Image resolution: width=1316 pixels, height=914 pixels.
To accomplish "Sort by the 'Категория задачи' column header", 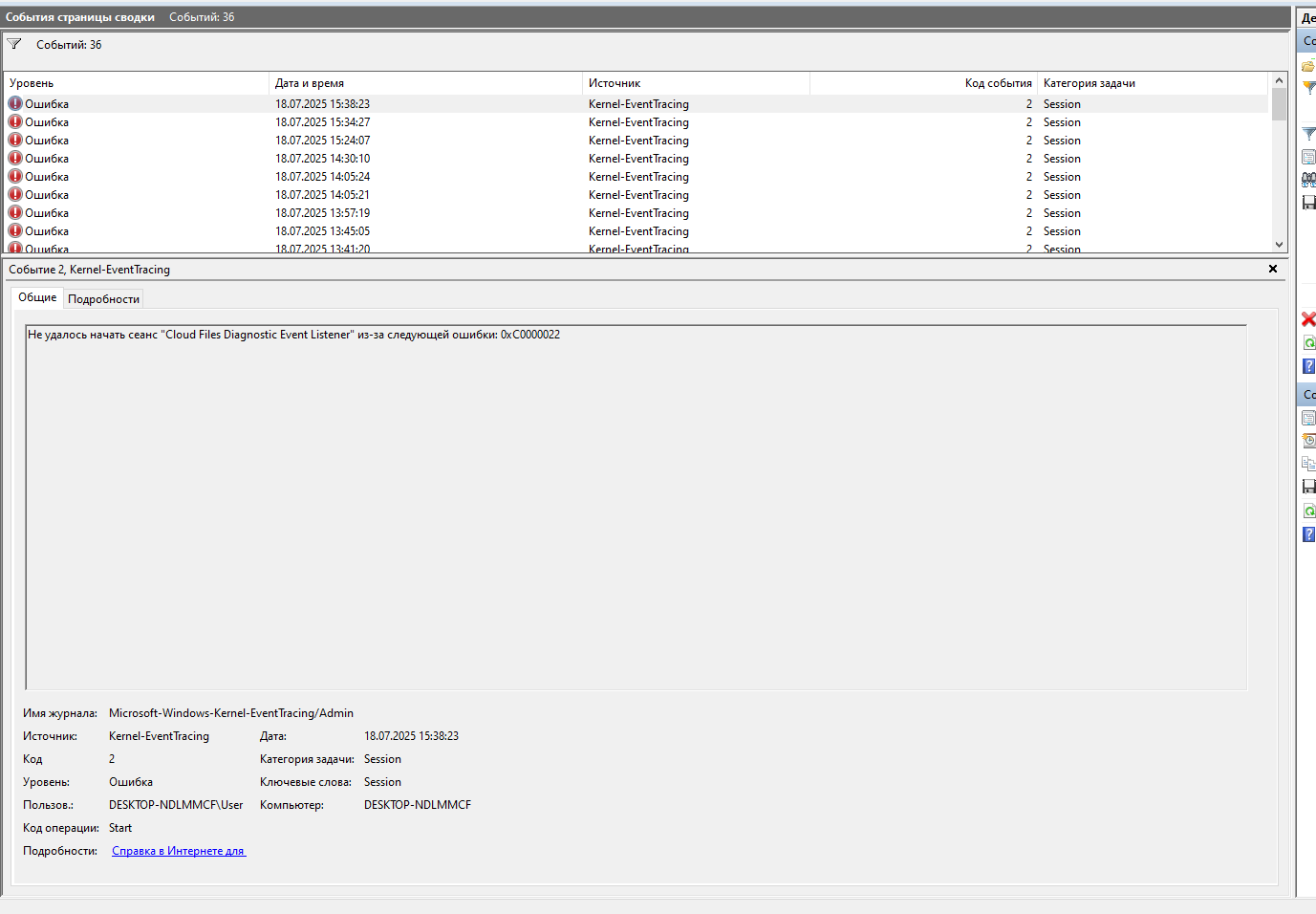I will 1153,83.
